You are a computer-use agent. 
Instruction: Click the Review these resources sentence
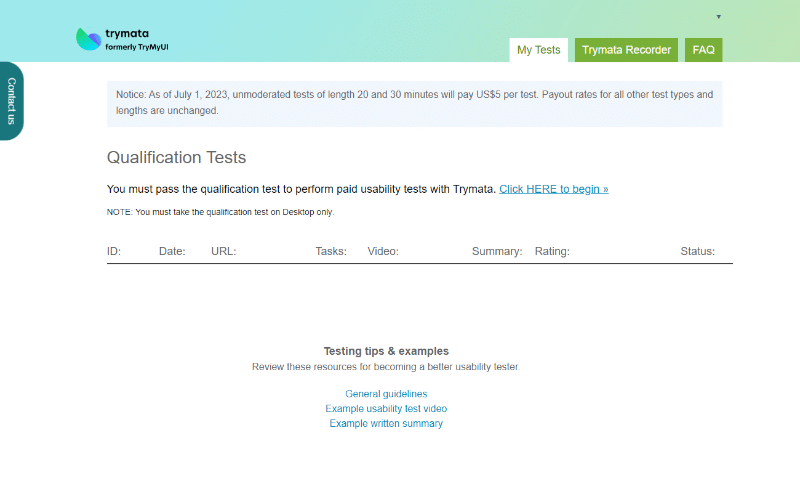tap(386, 367)
